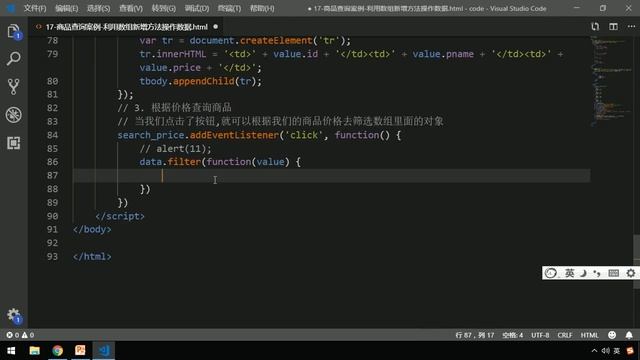Toggle 英 language mode on IME bar
The image size is (640, 360).
pos(569,273)
